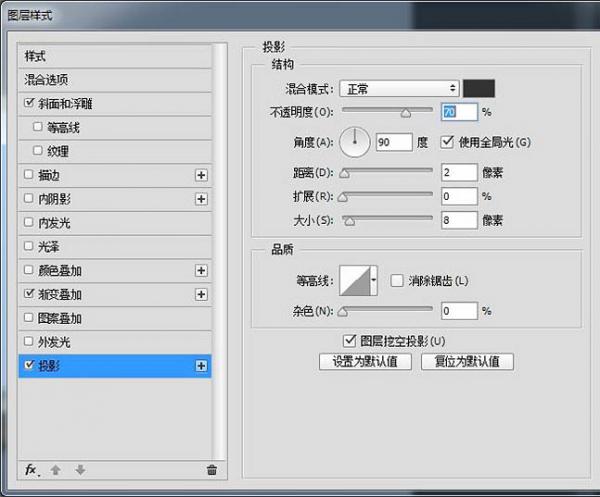
Task: Move effect down with the down arrow
Action: pos(80,470)
